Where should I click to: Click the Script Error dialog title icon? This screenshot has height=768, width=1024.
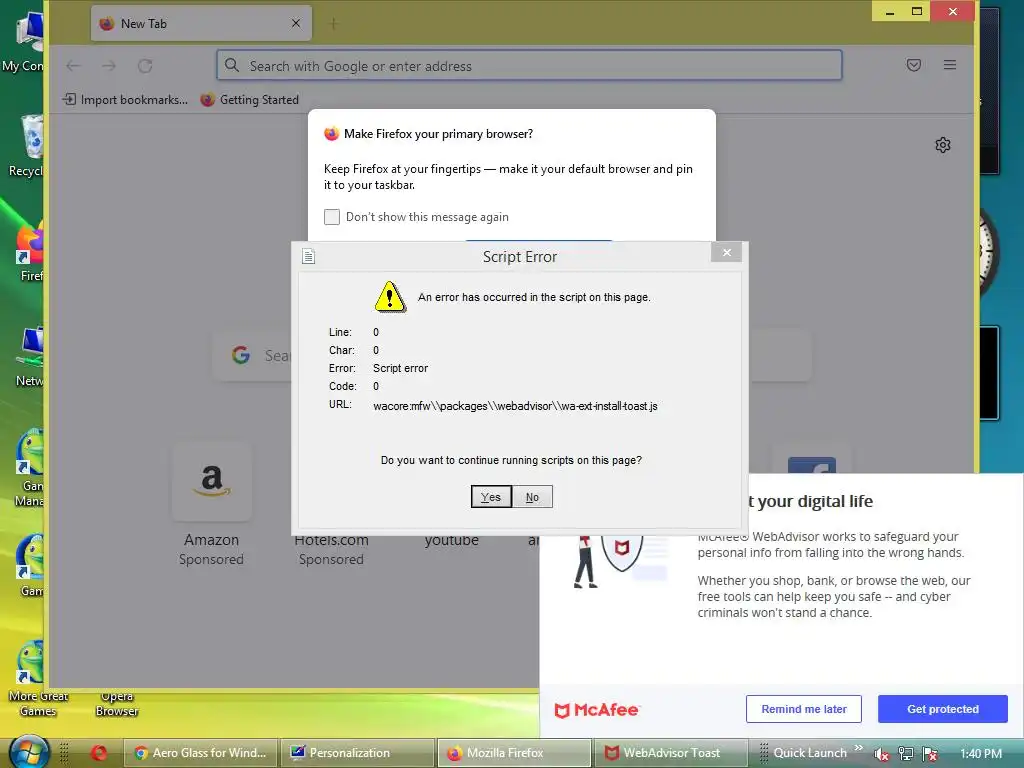(309, 257)
